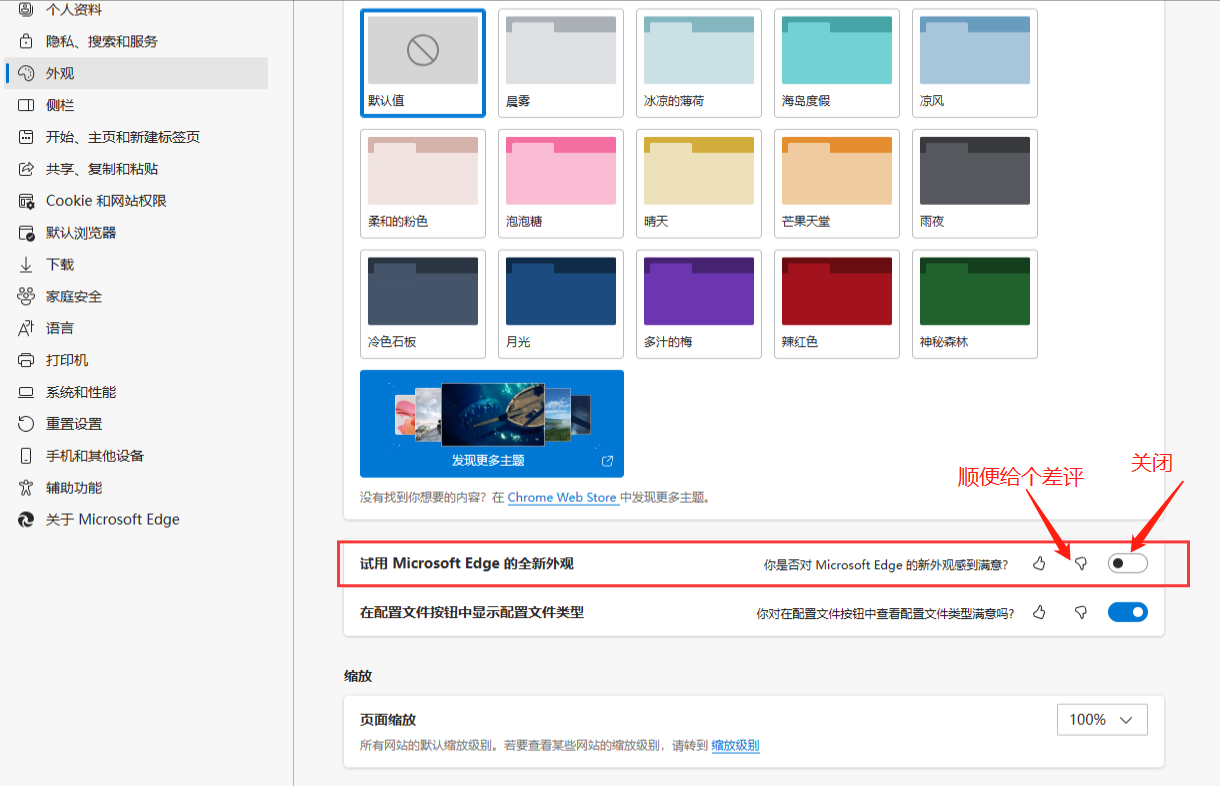Select the 海岛度假 theme

pyautogui.click(x=837, y=63)
